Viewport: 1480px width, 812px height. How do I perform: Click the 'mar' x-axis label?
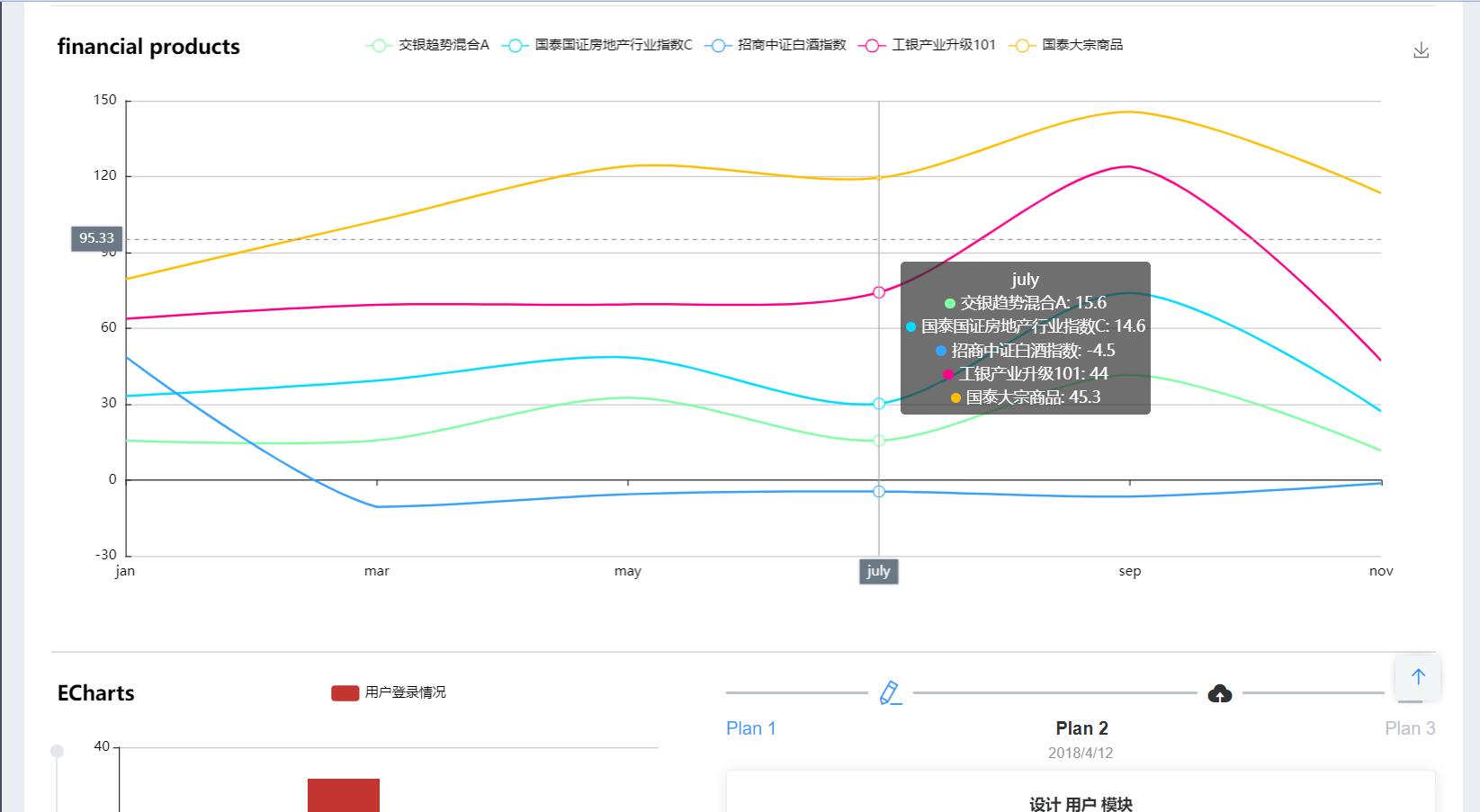pos(377,571)
